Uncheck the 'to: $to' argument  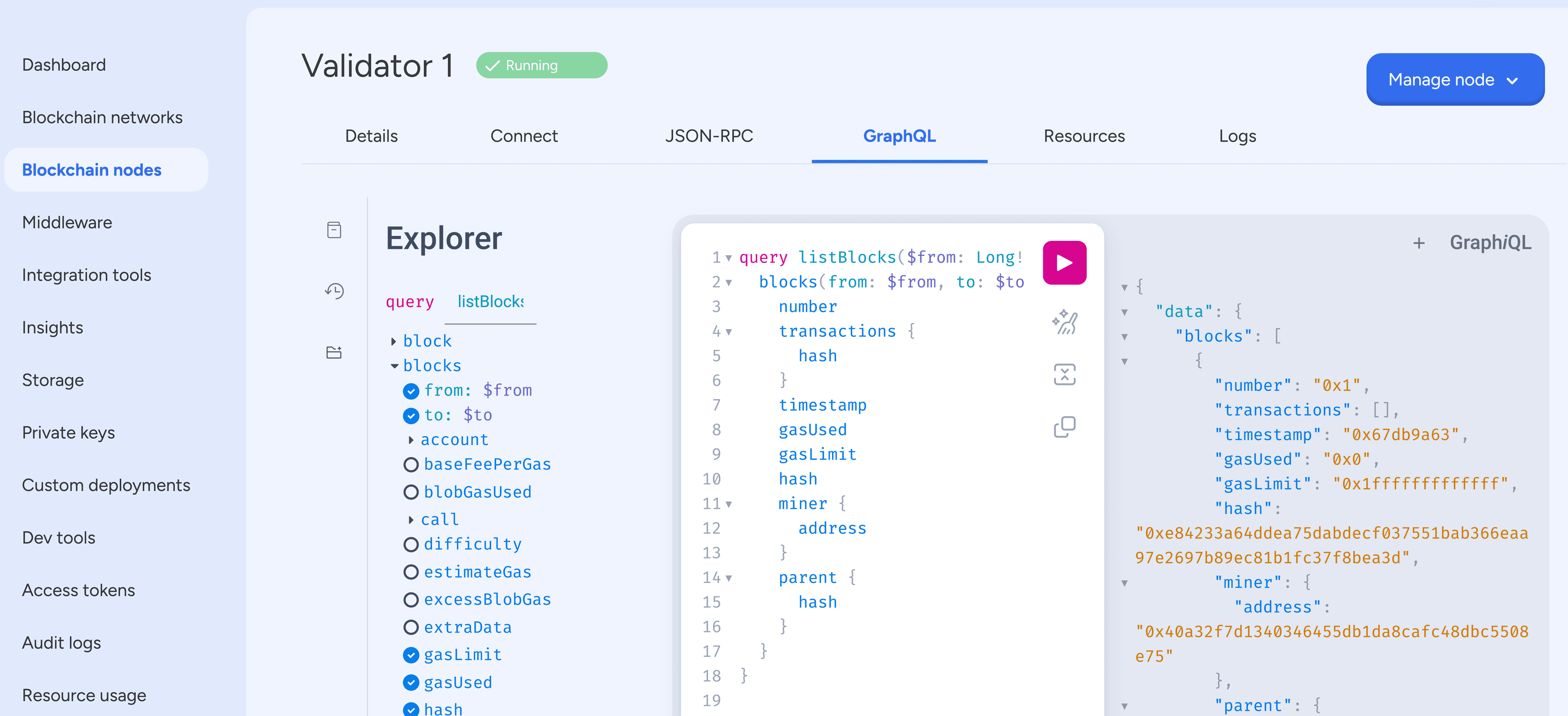(411, 416)
